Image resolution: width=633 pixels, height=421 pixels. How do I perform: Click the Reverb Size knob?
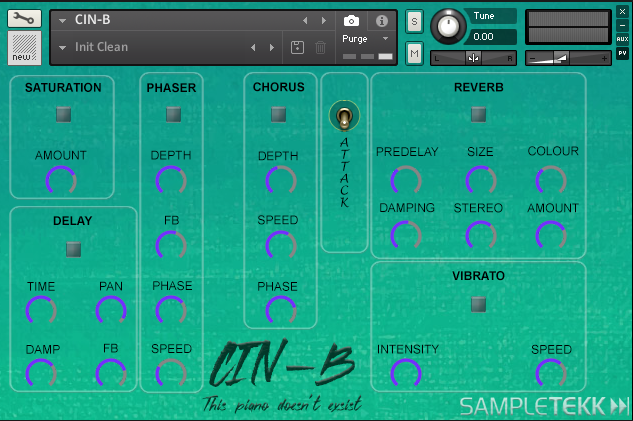click(x=480, y=180)
